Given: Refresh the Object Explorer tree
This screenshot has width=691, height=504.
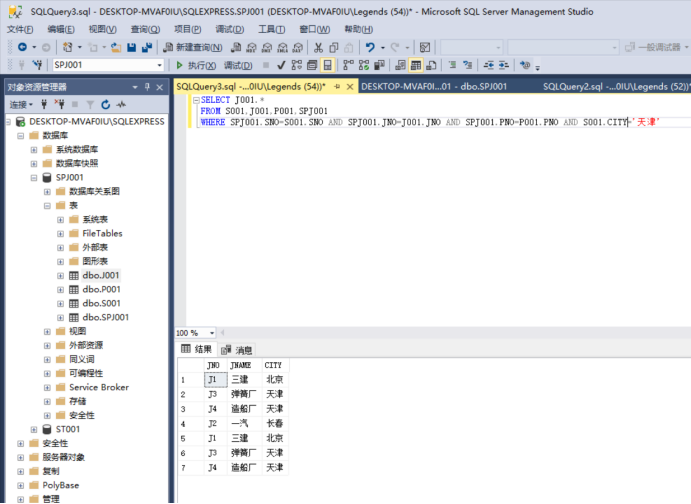Looking at the screenshot, I should coord(105,104).
